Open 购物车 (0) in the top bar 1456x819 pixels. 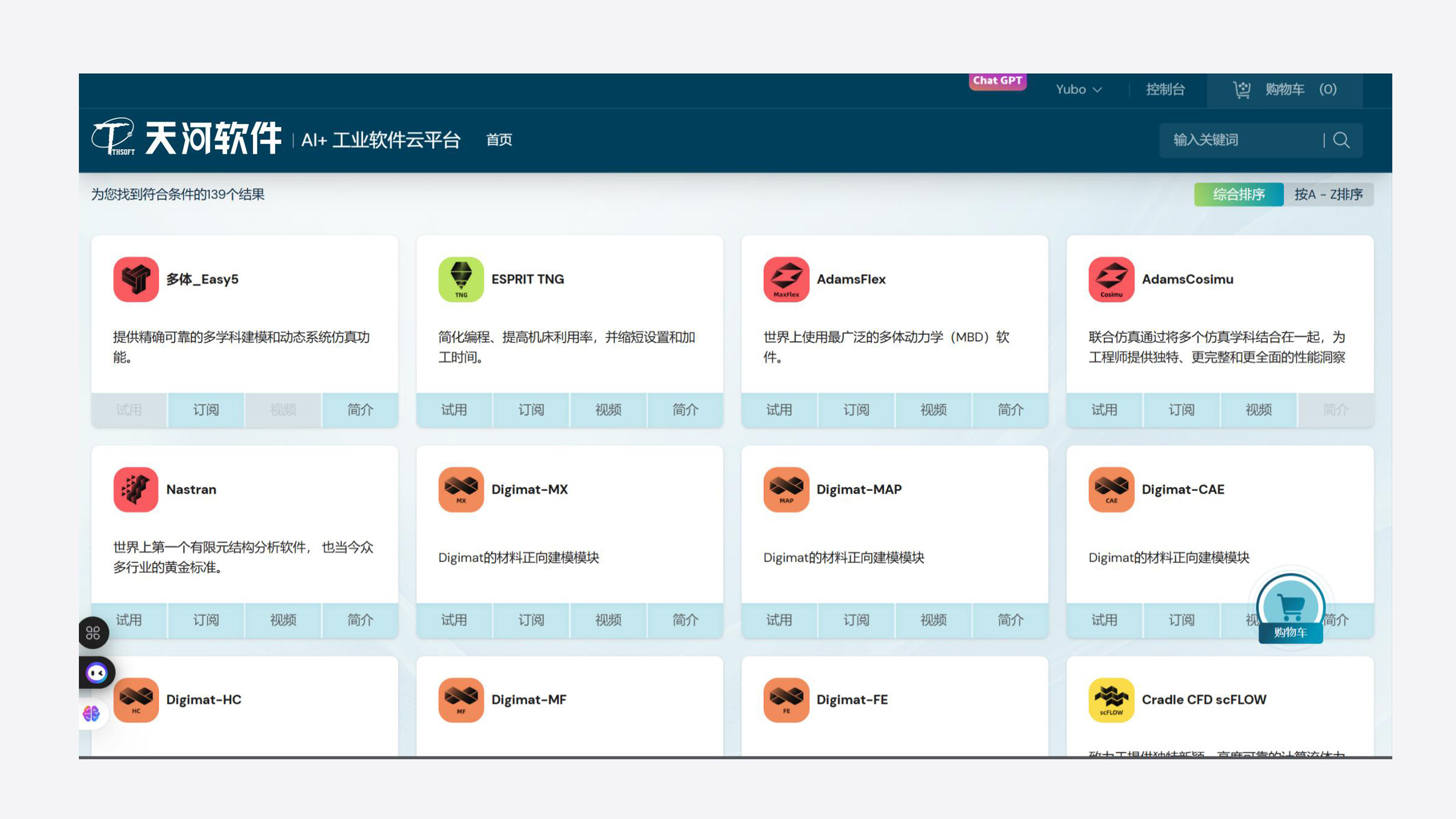(1285, 90)
